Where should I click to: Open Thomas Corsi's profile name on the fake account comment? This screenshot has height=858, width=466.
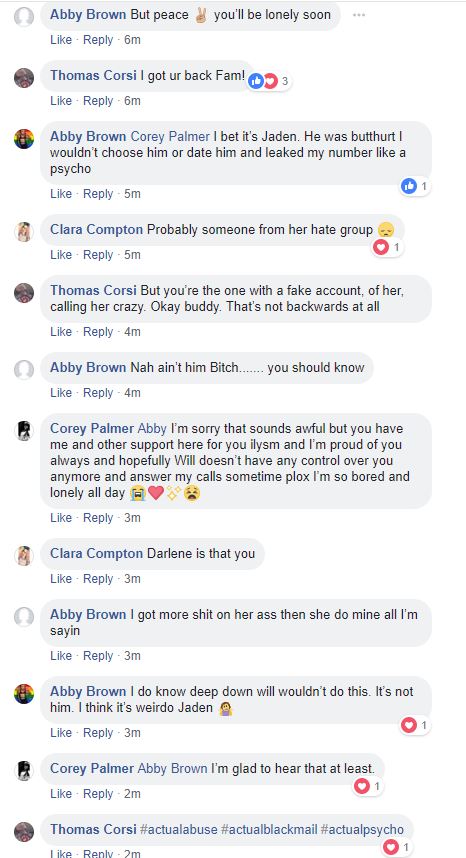point(94,291)
